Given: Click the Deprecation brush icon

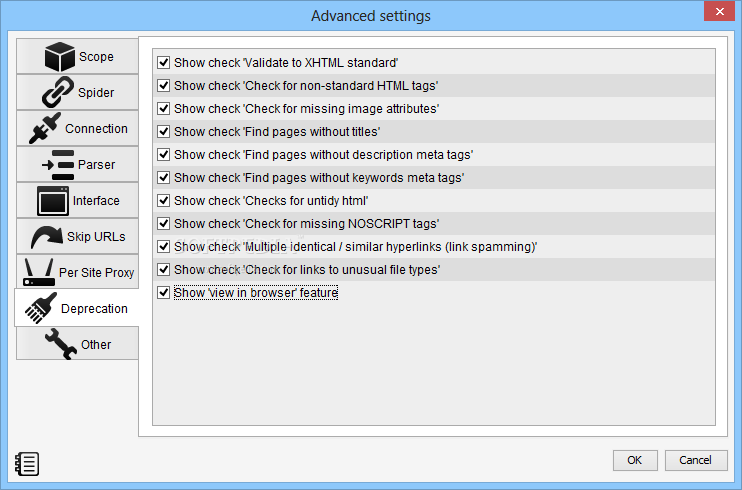Looking at the screenshot, I should pos(41,308).
